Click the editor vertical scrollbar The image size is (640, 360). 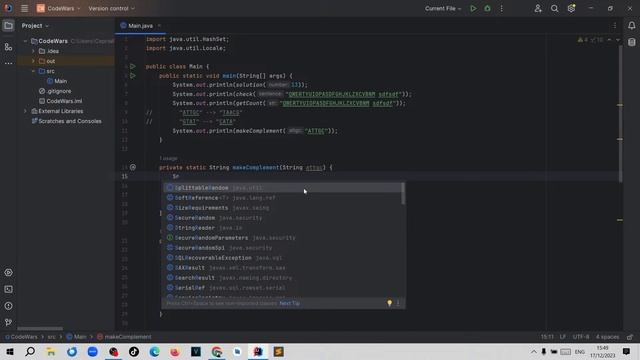[x=620, y=113]
